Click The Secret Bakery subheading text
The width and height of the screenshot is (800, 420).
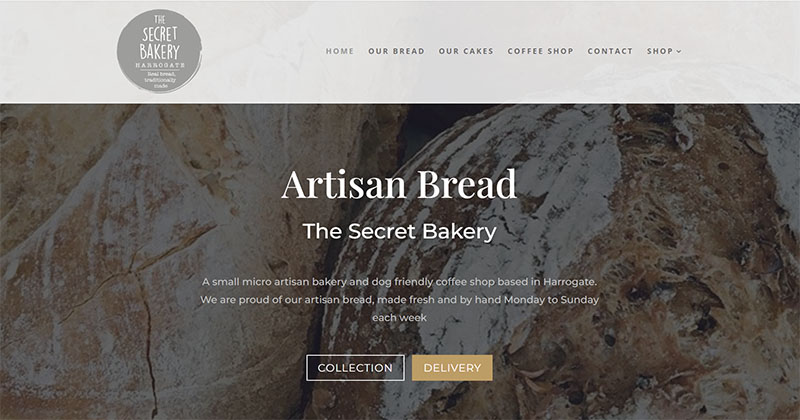[399, 231]
